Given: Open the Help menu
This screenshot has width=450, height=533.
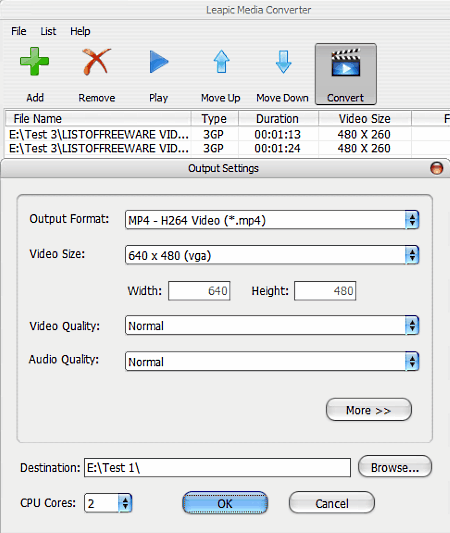Looking at the screenshot, I should [x=80, y=31].
